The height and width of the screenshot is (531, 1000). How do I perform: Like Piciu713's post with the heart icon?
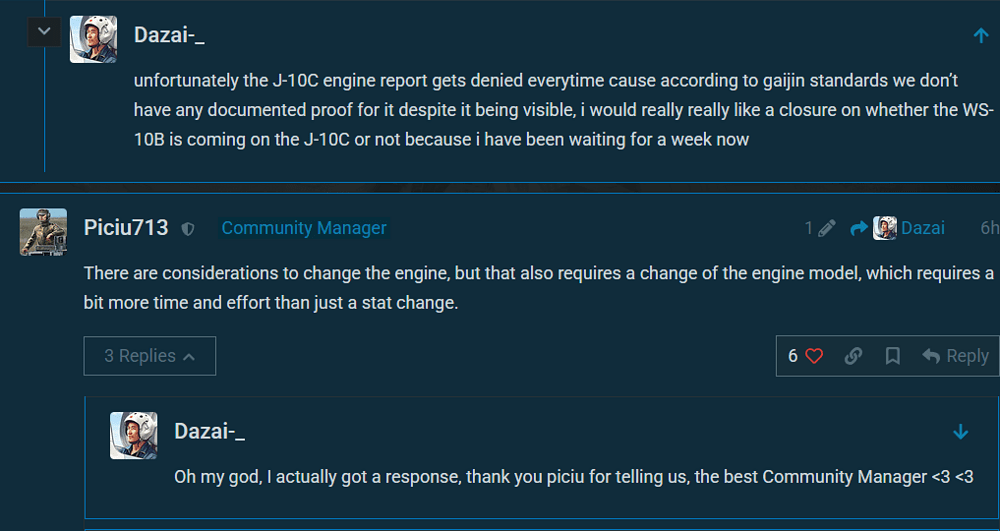click(814, 356)
